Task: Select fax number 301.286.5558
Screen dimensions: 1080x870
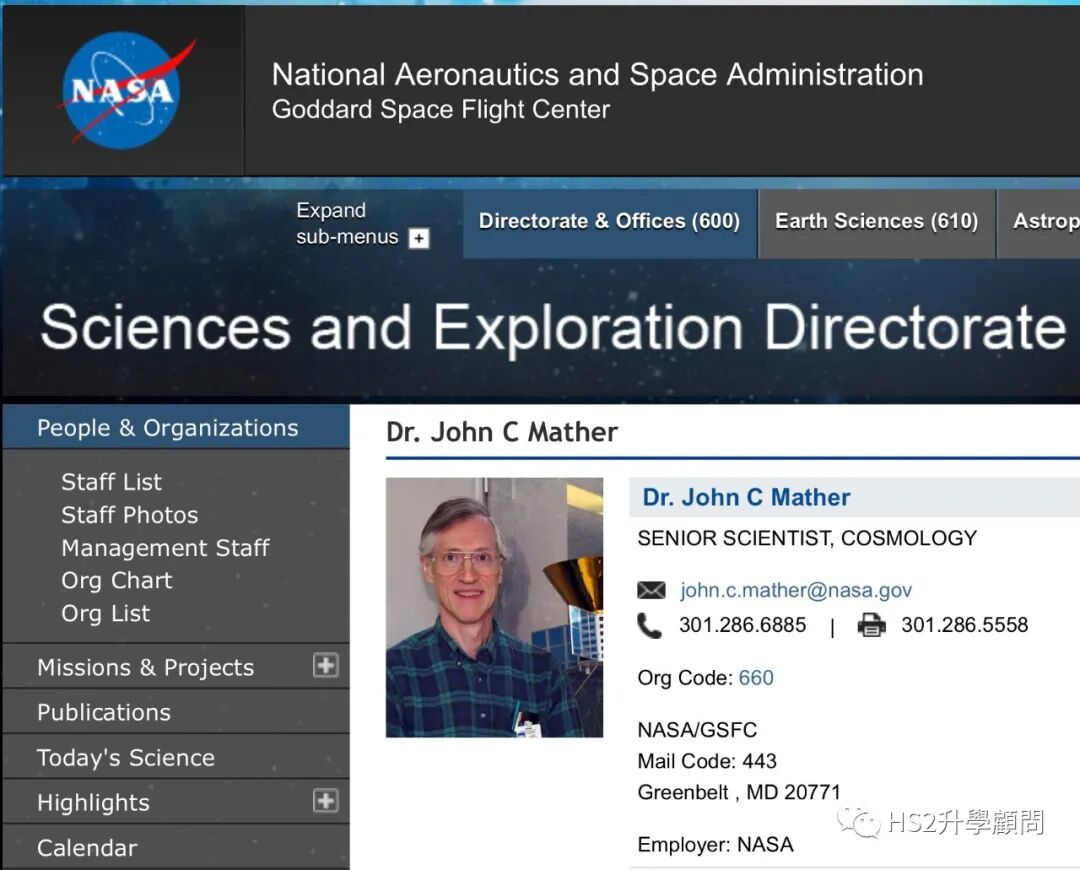Action: click(x=964, y=625)
